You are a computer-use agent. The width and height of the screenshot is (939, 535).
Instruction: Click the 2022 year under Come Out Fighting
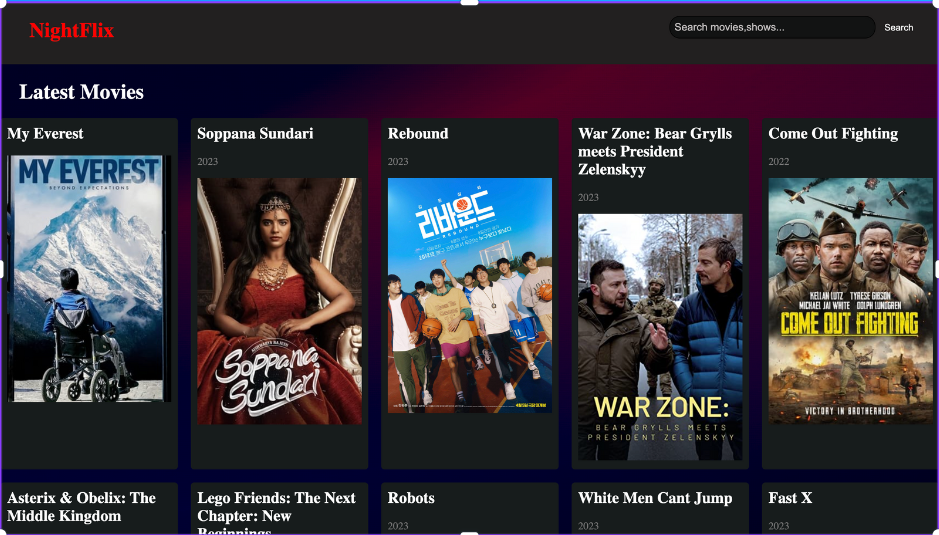[779, 162]
